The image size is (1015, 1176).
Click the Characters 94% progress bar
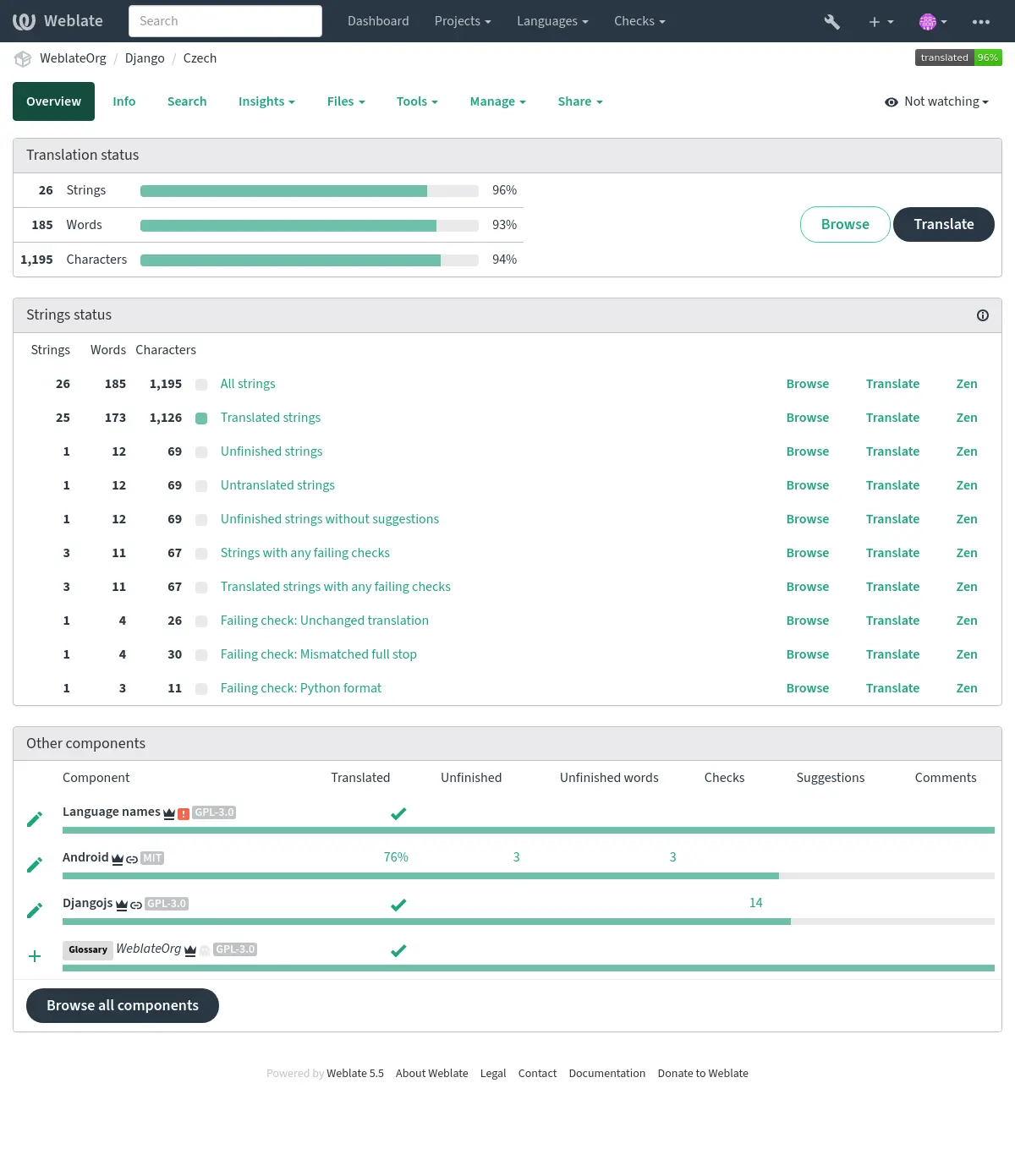coord(310,260)
